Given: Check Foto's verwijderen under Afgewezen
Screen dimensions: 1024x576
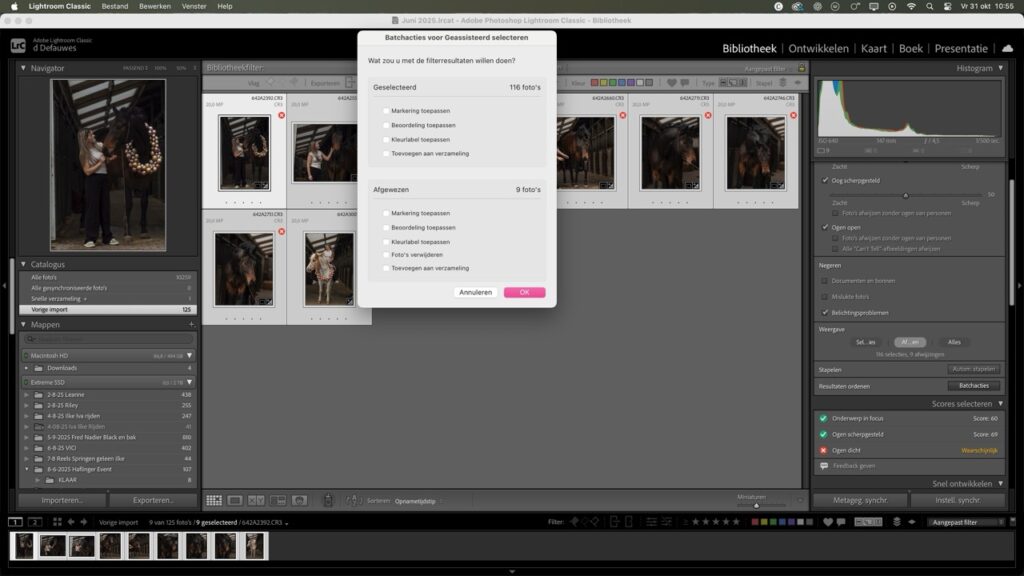Looking at the screenshot, I should click(386, 253).
